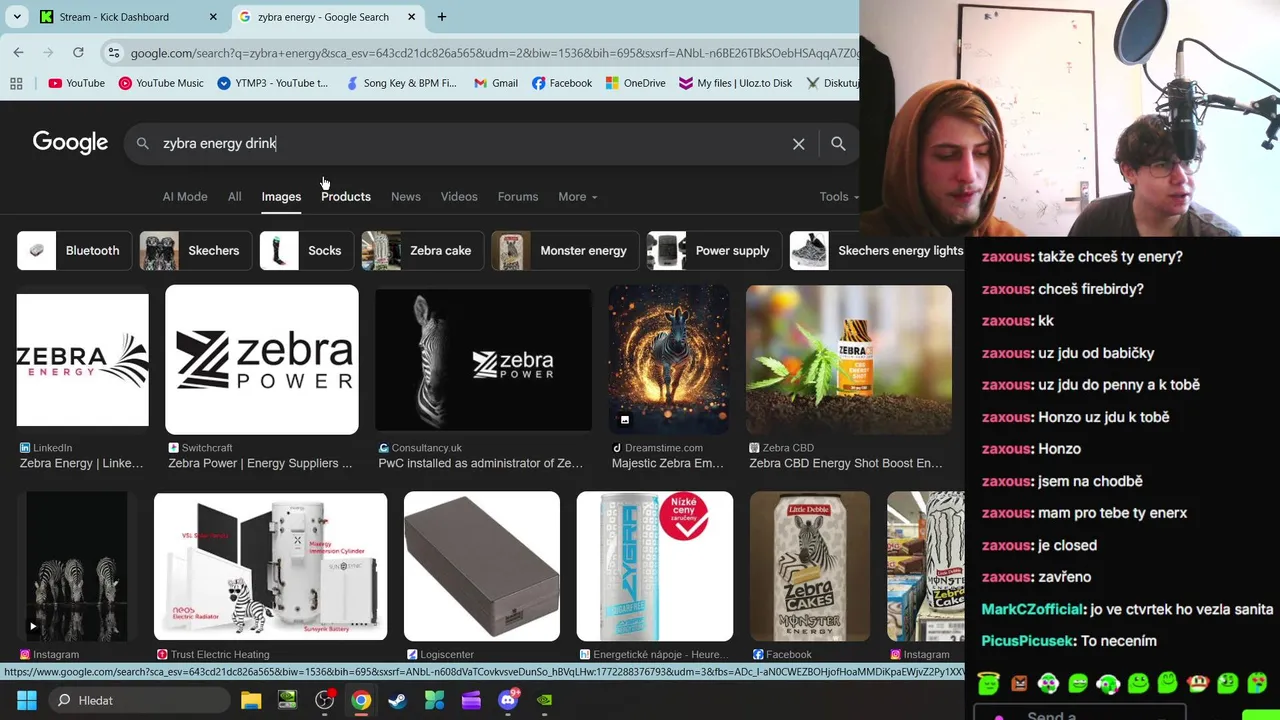Filter images by Bluetooth chip
Viewport: 1280px width, 720px height.
(x=74, y=251)
